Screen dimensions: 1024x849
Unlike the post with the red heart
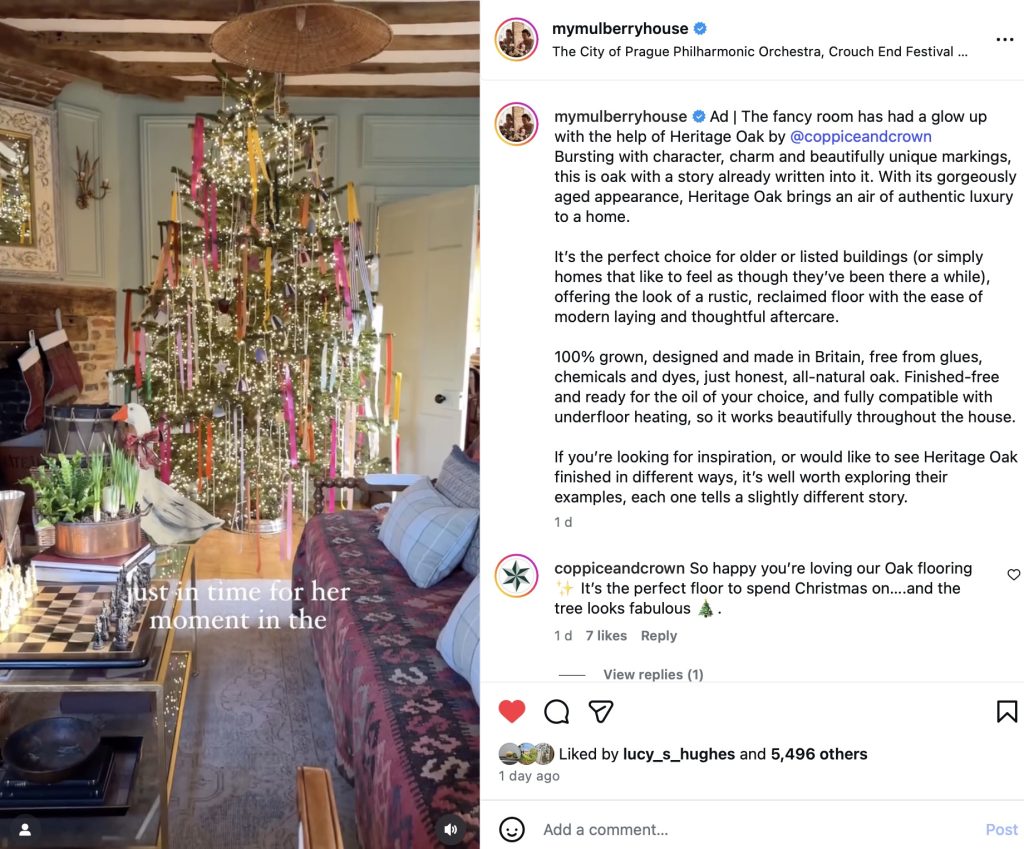pos(511,711)
